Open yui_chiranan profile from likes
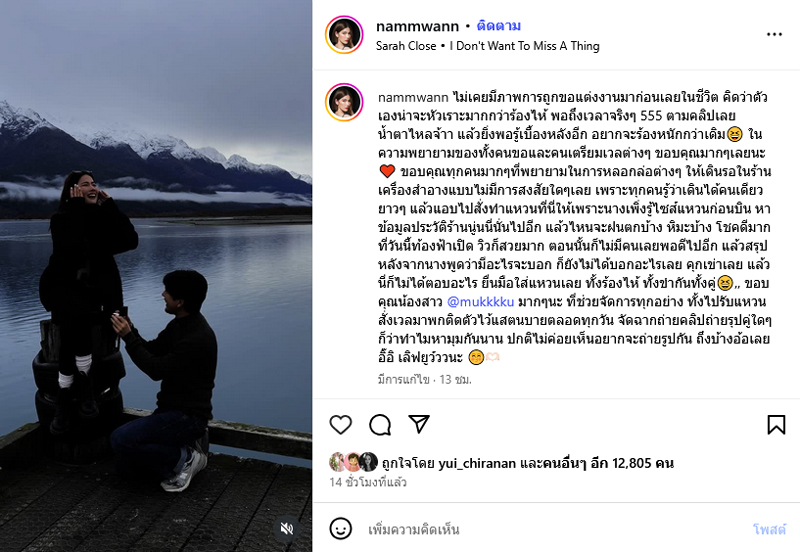Image resolution: width=800 pixels, height=552 pixels. tap(477, 463)
